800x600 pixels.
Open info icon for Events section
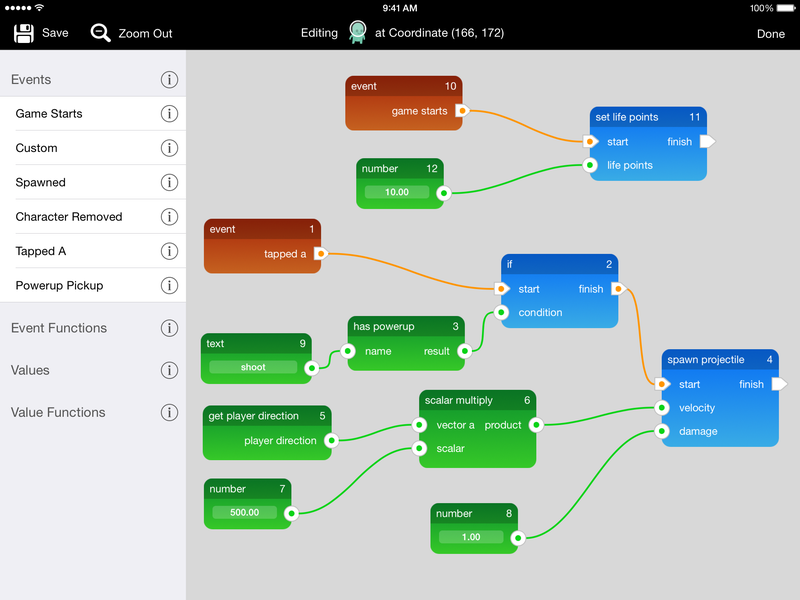pos(169,80)
